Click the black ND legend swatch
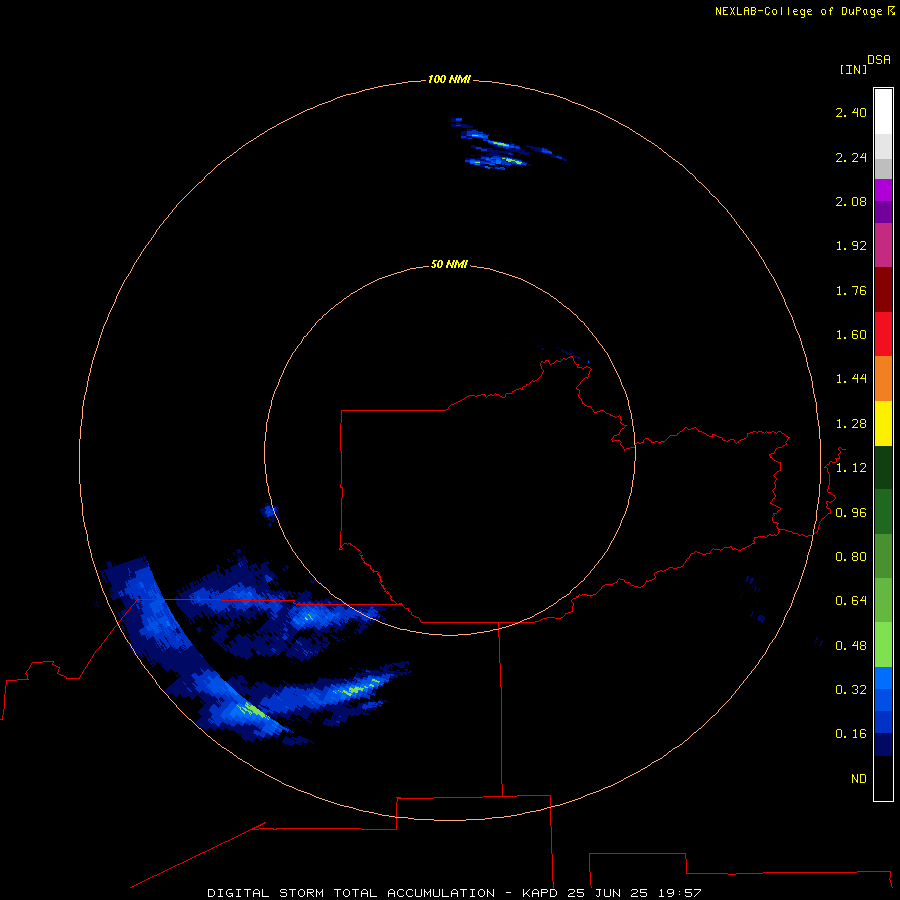 tap(883, 778)
